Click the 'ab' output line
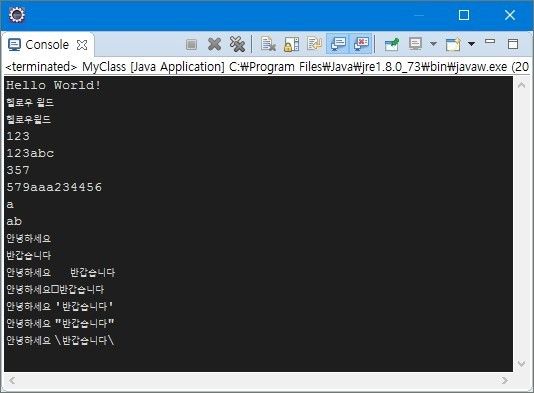The height and width of the screenshot is (393, 534). 14,221
